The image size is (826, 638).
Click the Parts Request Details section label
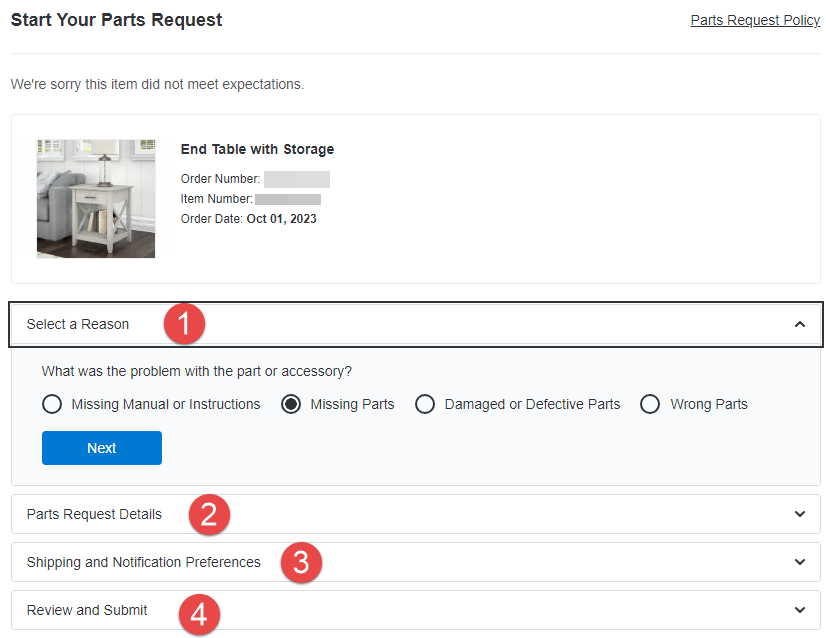pyautogui.click(x=94, y=514)
